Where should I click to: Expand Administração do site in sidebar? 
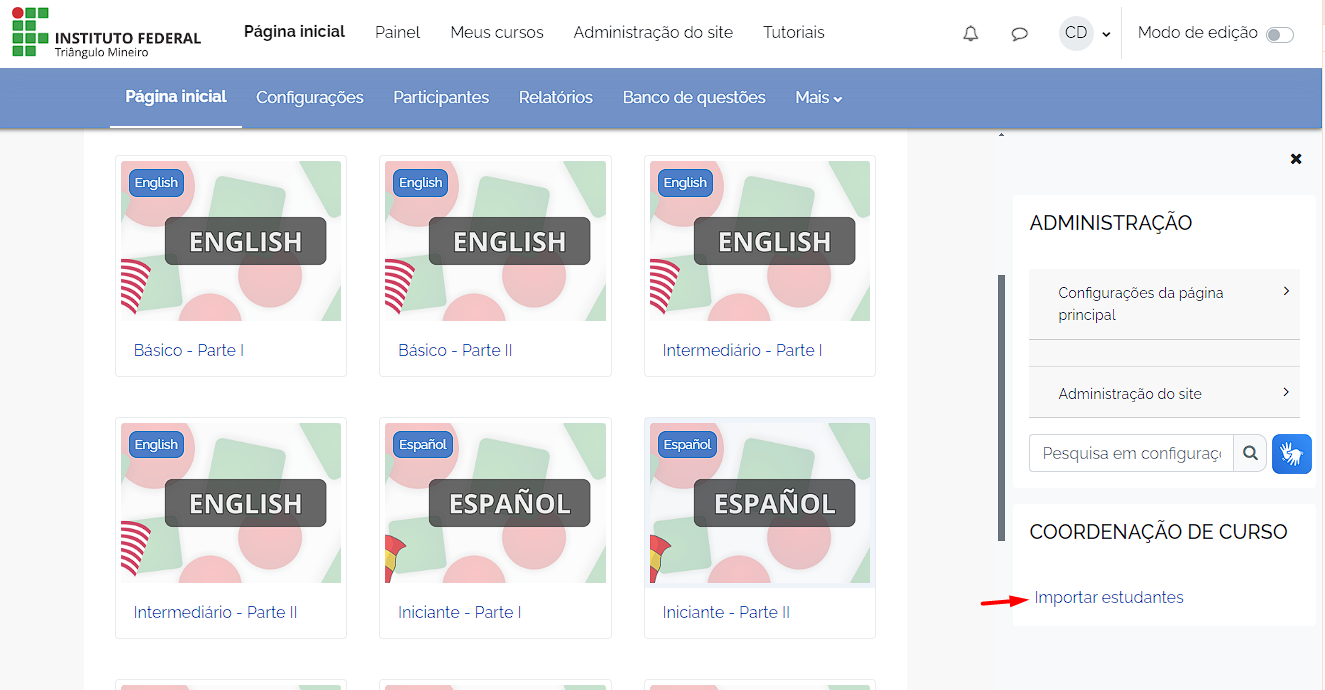(1164, 393)
